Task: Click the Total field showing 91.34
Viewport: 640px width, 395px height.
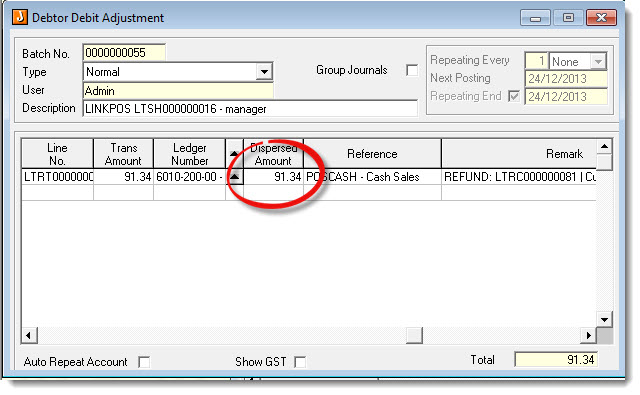Action: (556, 360)
